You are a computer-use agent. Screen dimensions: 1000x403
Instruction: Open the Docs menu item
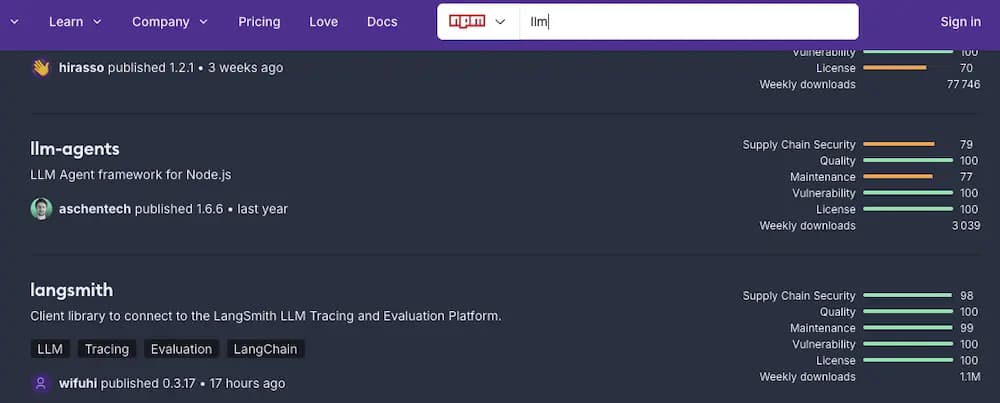382,21
